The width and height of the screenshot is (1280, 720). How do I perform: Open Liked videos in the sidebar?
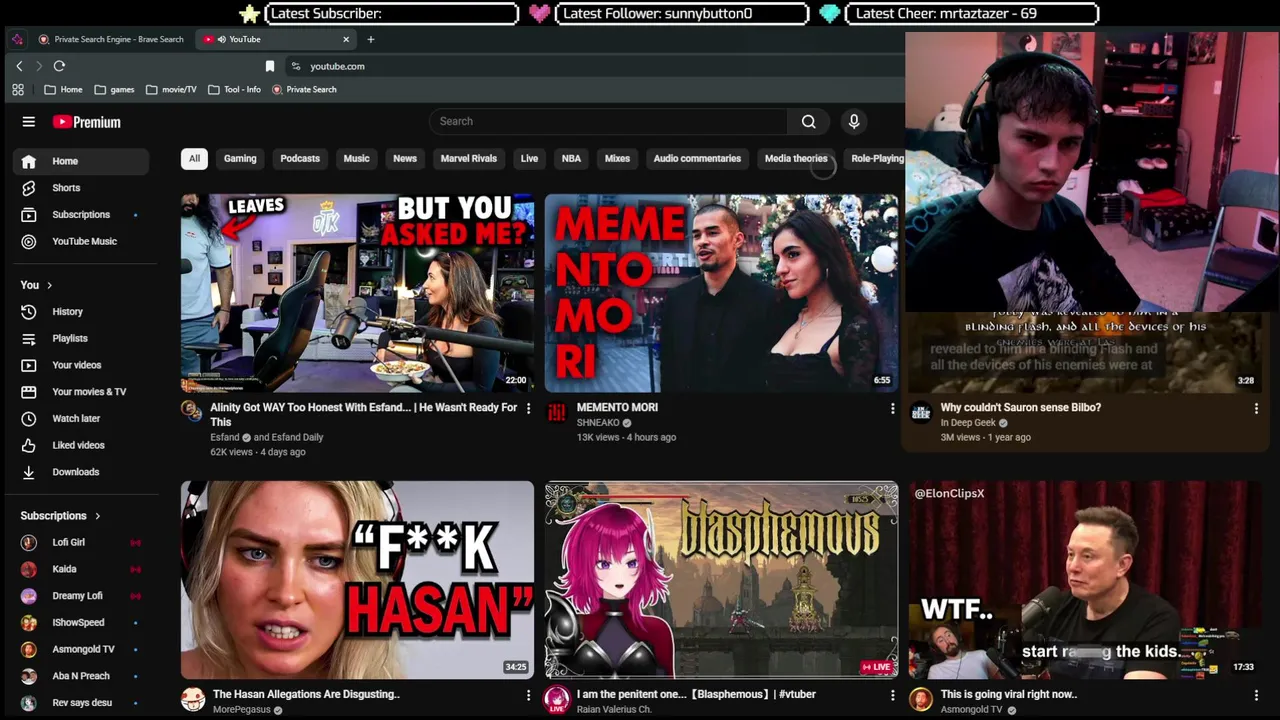[x=80, y=445]
